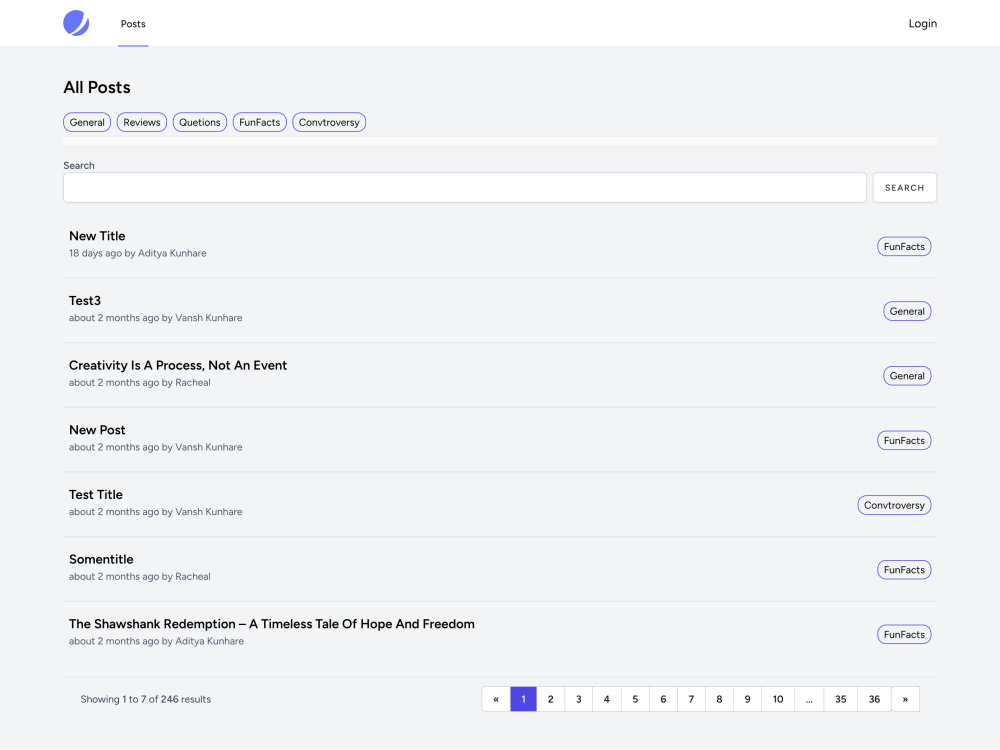The width and height of the screenshot is (1000, 750).
Task: Go to pagination page 3
Action: [x=578, y=699]
